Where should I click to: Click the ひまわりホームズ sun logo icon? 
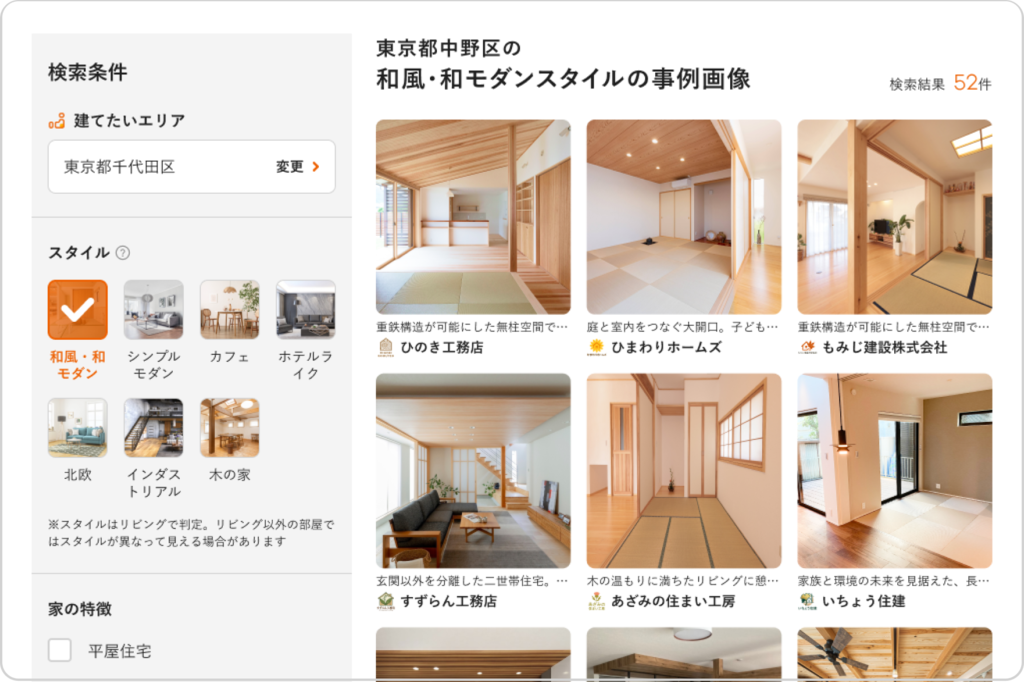coord(596,347)
